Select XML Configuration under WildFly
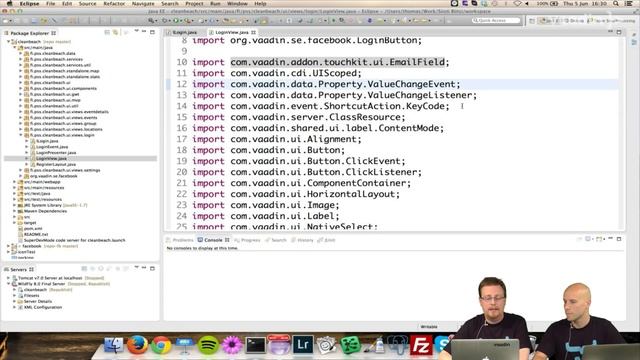Screen dimensions: 640x360 (x=43, y=307)
